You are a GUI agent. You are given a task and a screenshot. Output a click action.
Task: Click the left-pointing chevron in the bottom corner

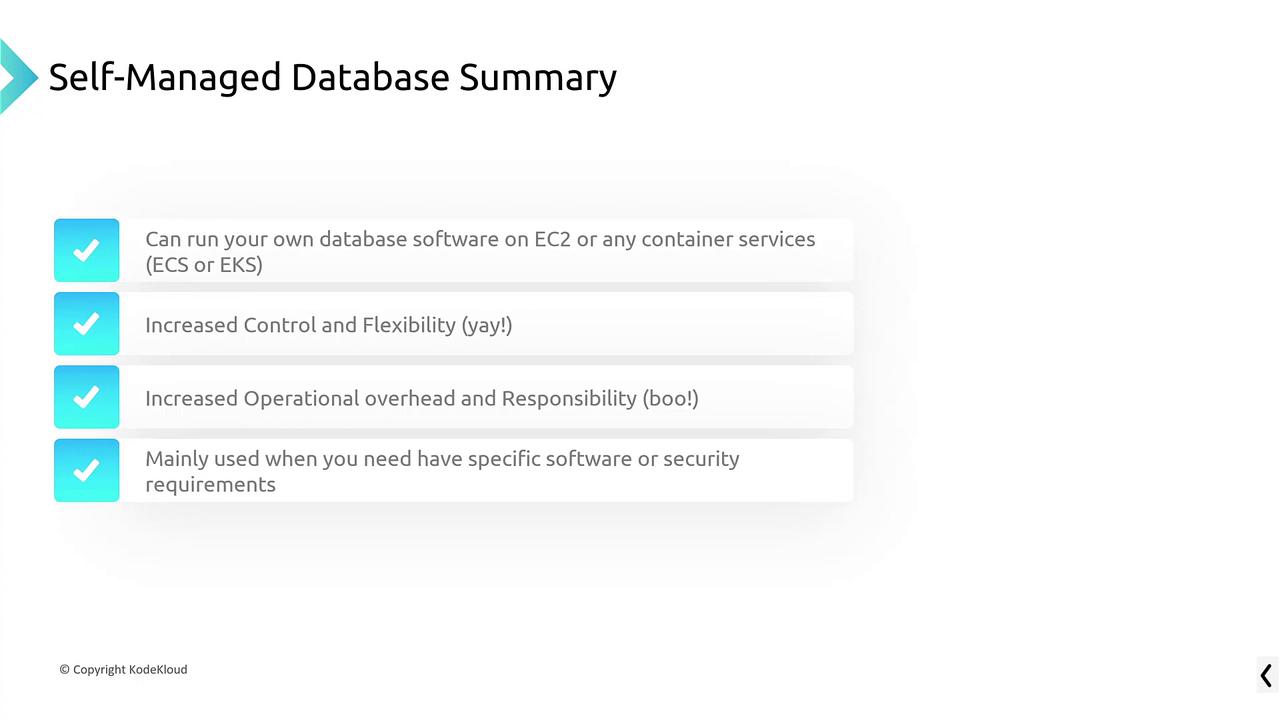tap(1266, 676)
